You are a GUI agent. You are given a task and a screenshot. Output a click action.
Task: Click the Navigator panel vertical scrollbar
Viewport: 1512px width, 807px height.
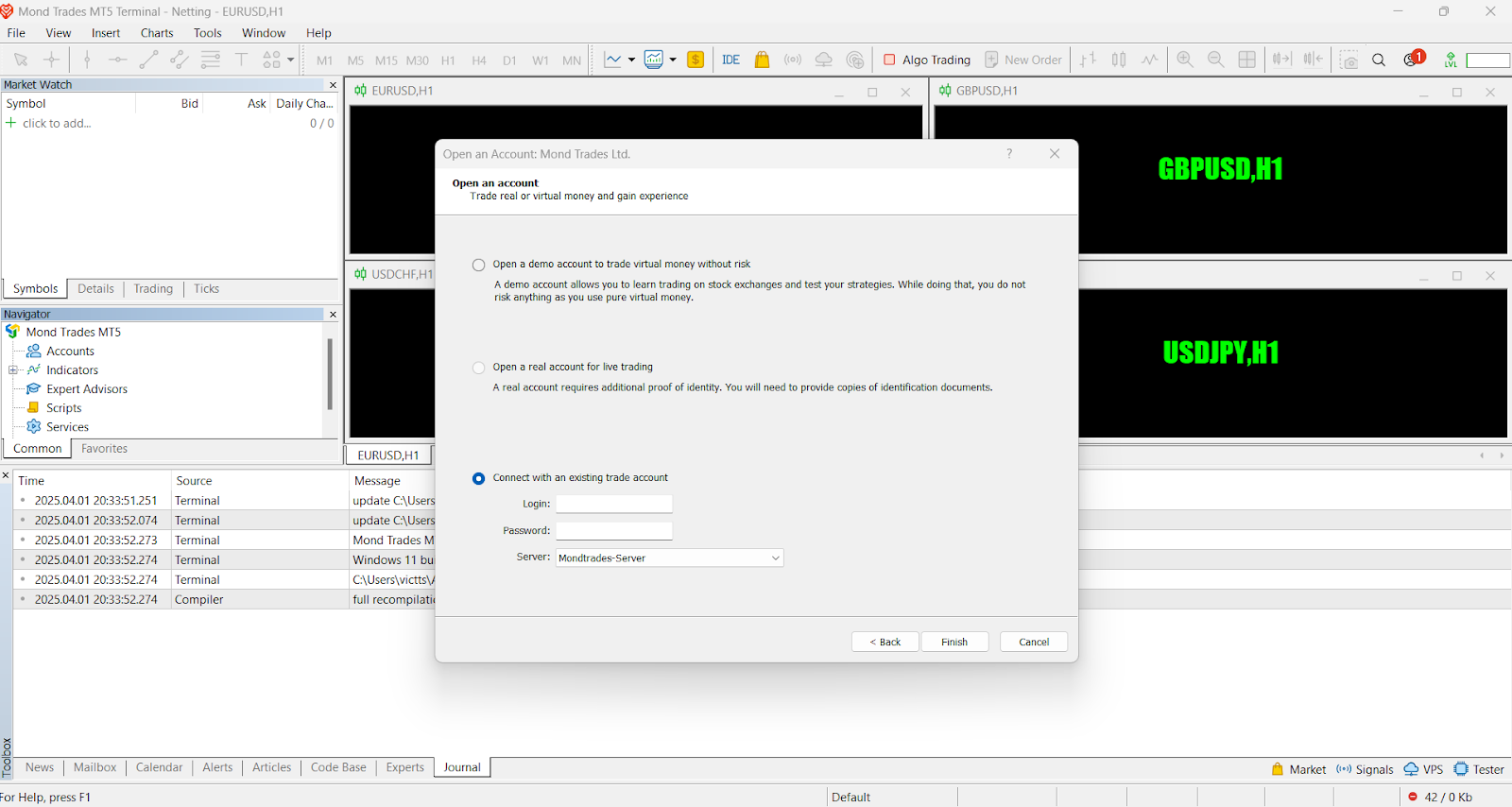[x=330, y=375]
